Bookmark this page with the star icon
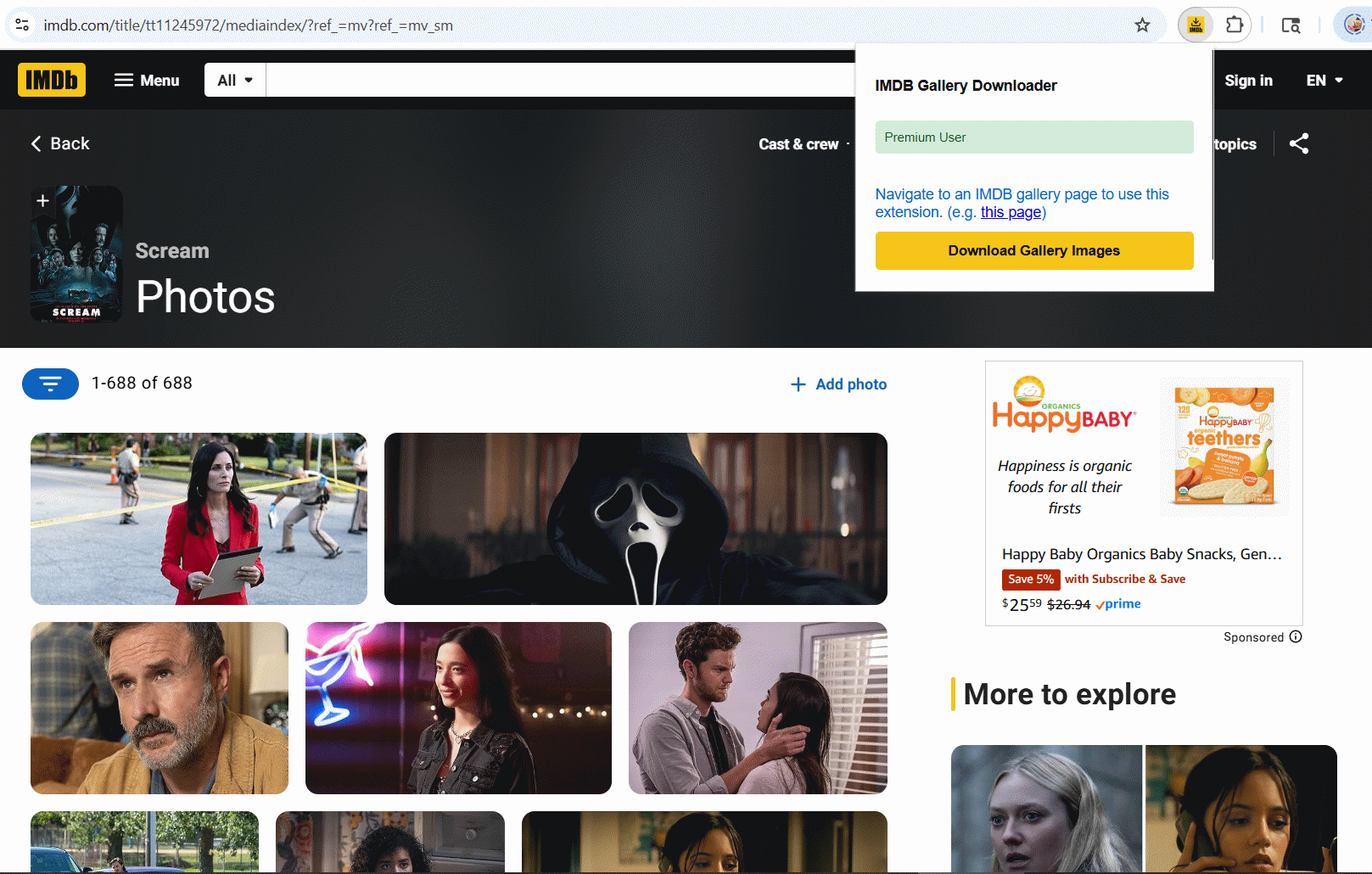The width and height of the screenshot is (1372, 874). click(1142, 25)
